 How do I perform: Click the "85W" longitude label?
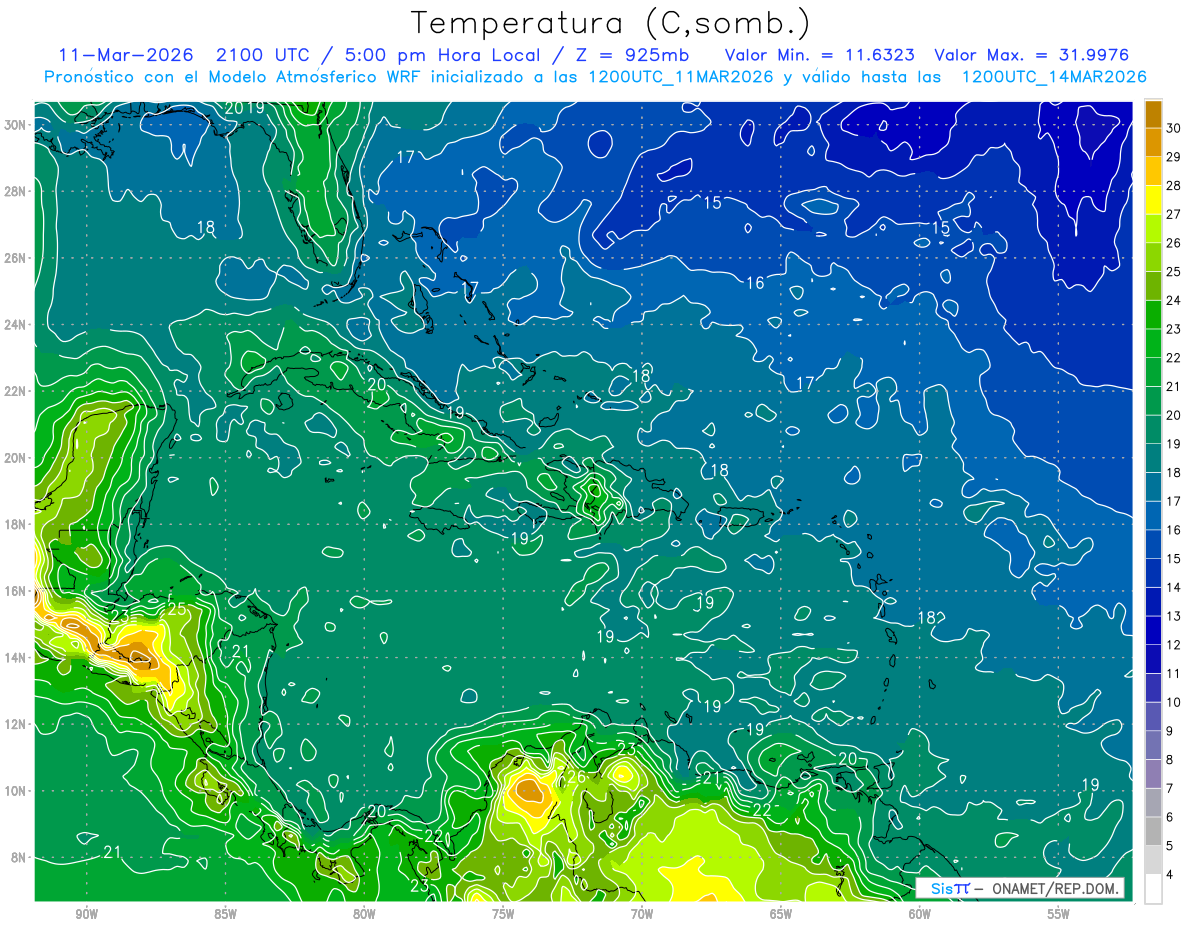click(225, 914)
